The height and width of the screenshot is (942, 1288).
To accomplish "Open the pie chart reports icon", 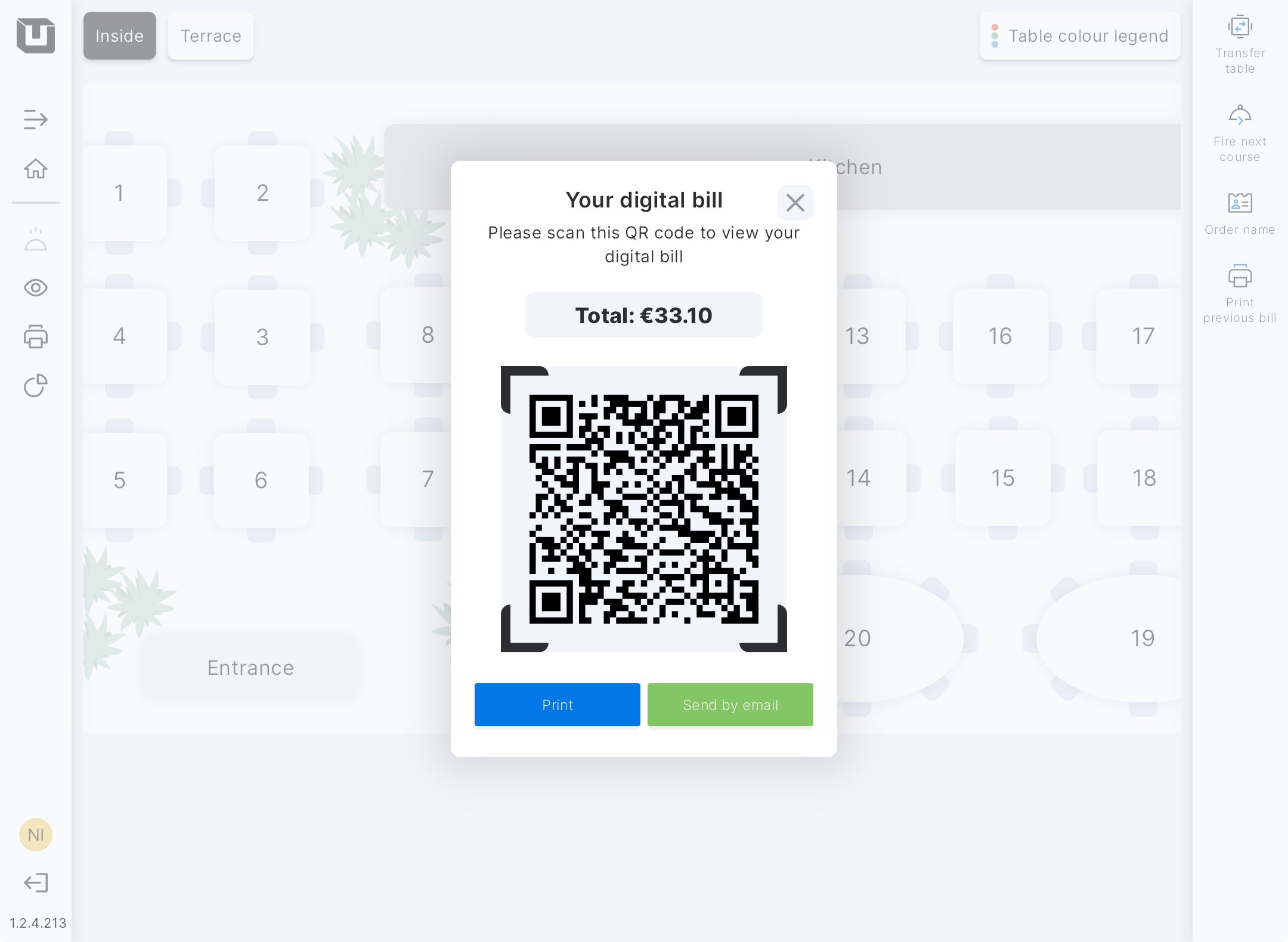I will pos(36,385).
